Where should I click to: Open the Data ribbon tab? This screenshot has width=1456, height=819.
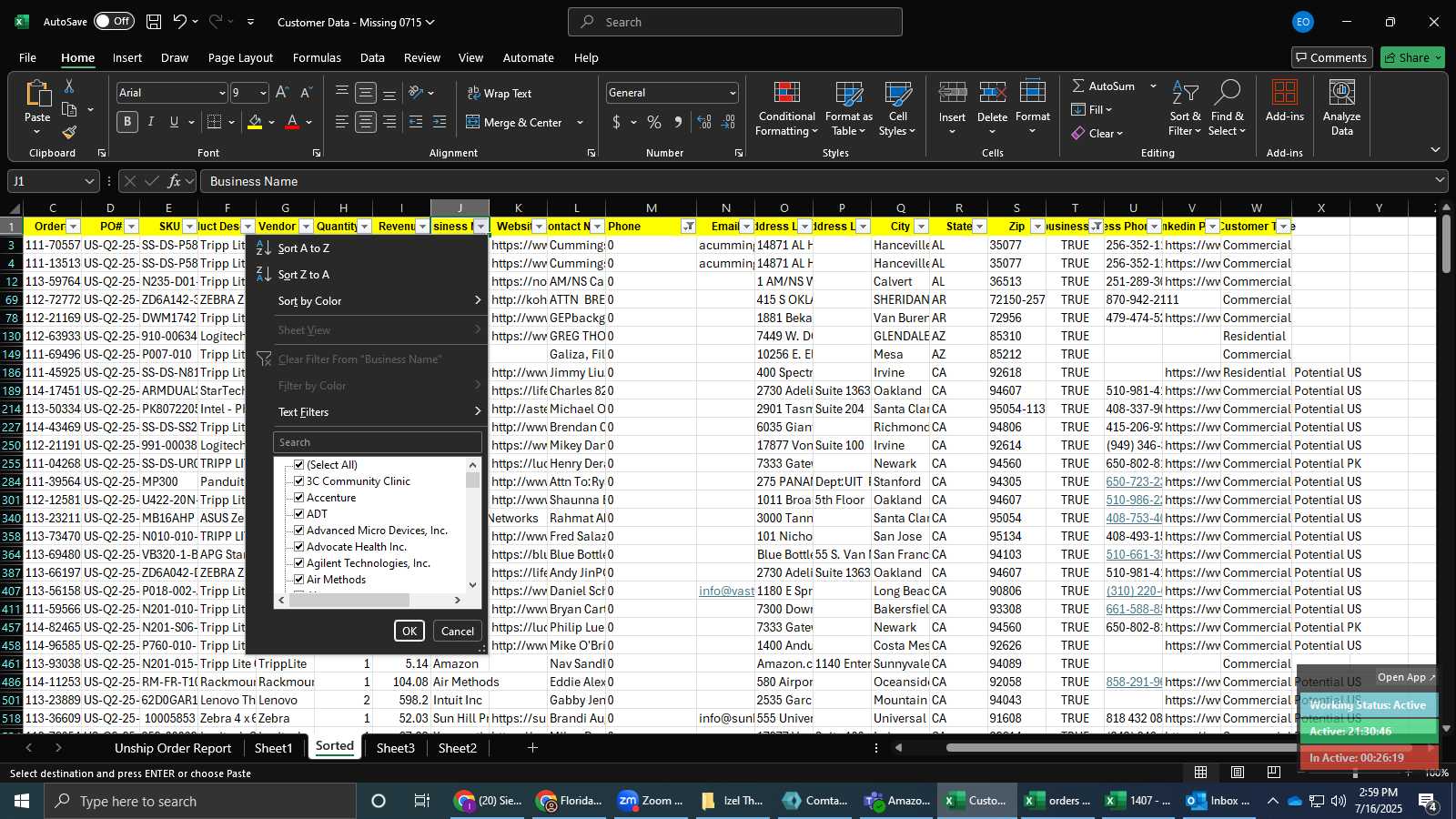[x=372, y=57]
